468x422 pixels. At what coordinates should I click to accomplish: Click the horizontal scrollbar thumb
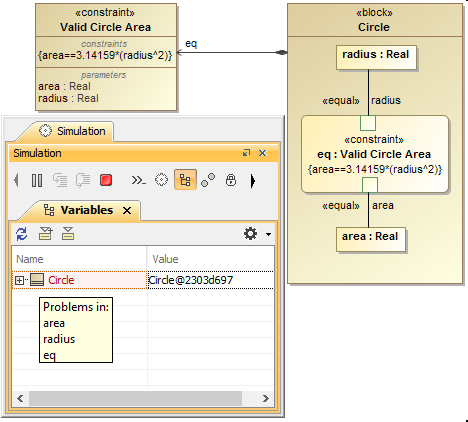click(x=135, y=398)
